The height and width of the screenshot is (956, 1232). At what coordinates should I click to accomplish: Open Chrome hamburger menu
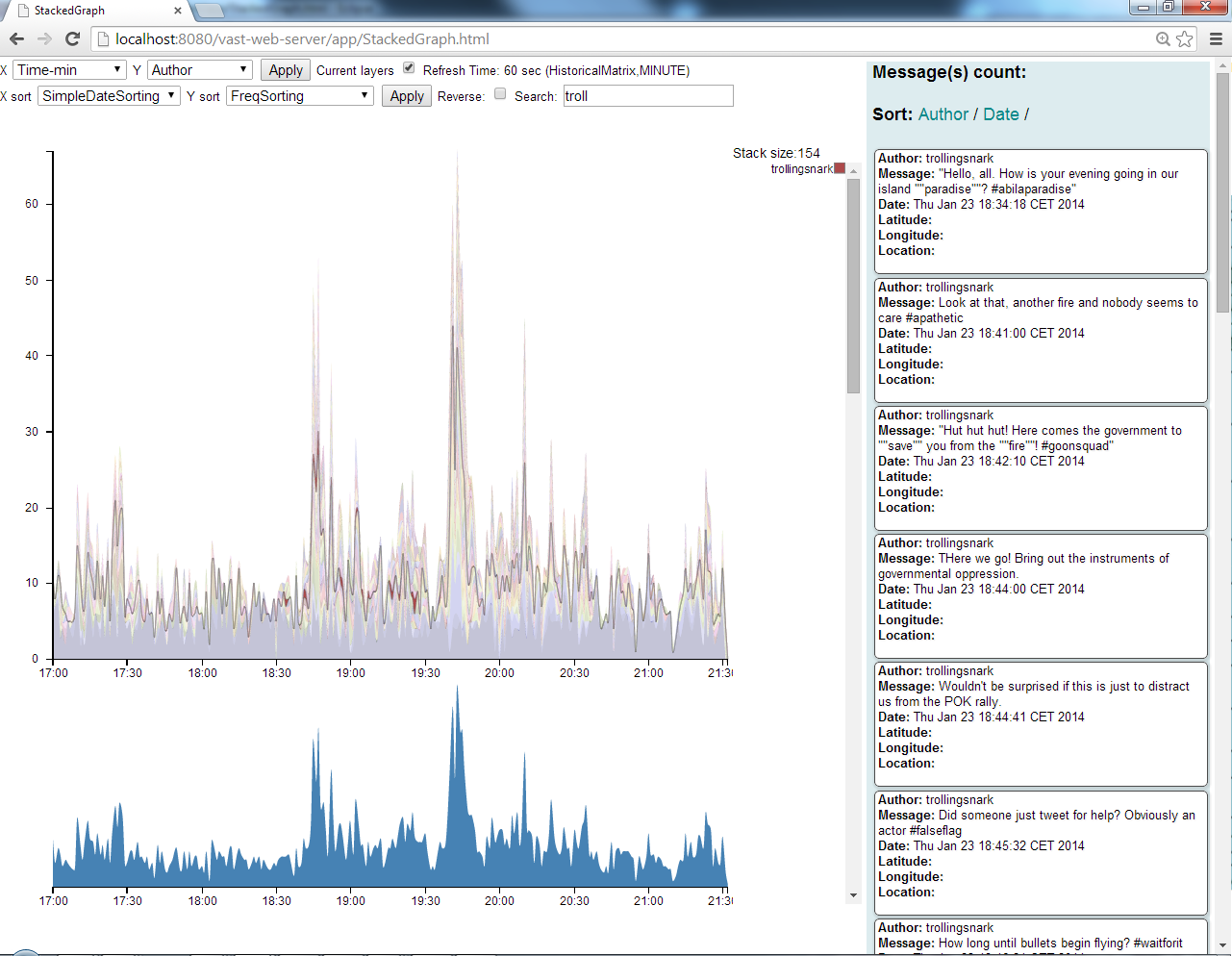pos(1216,39)
